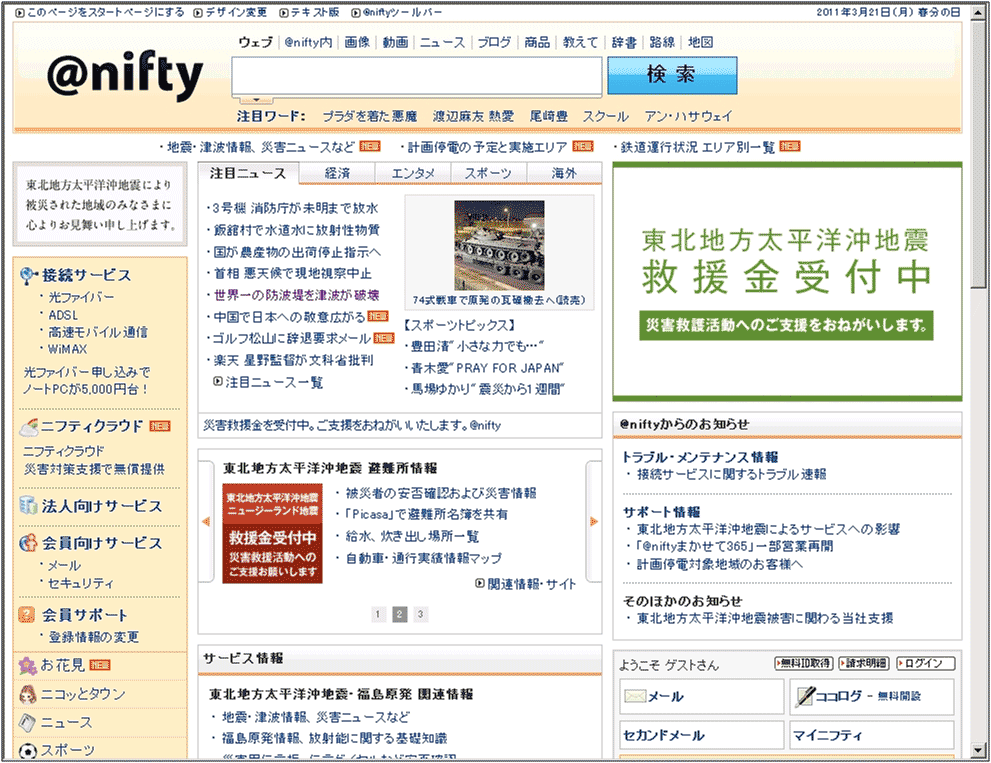
Task: Select 画像 search category above search box
Action: 357,42
